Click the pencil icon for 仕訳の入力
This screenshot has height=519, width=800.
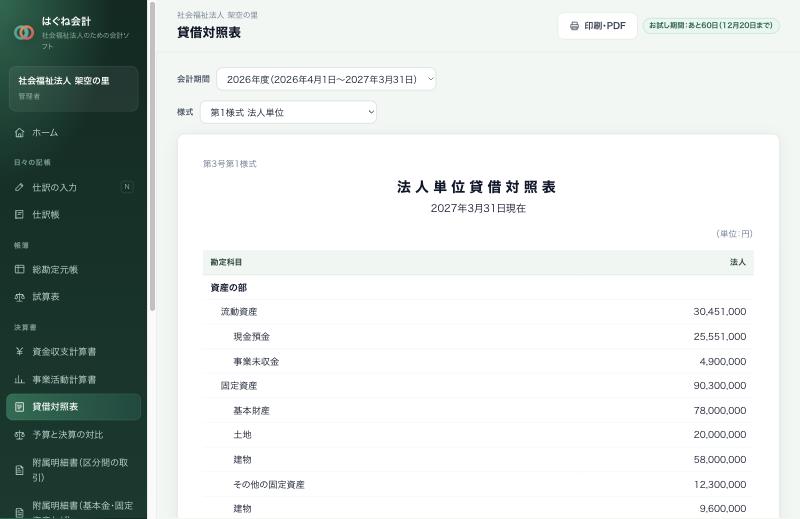19,187
